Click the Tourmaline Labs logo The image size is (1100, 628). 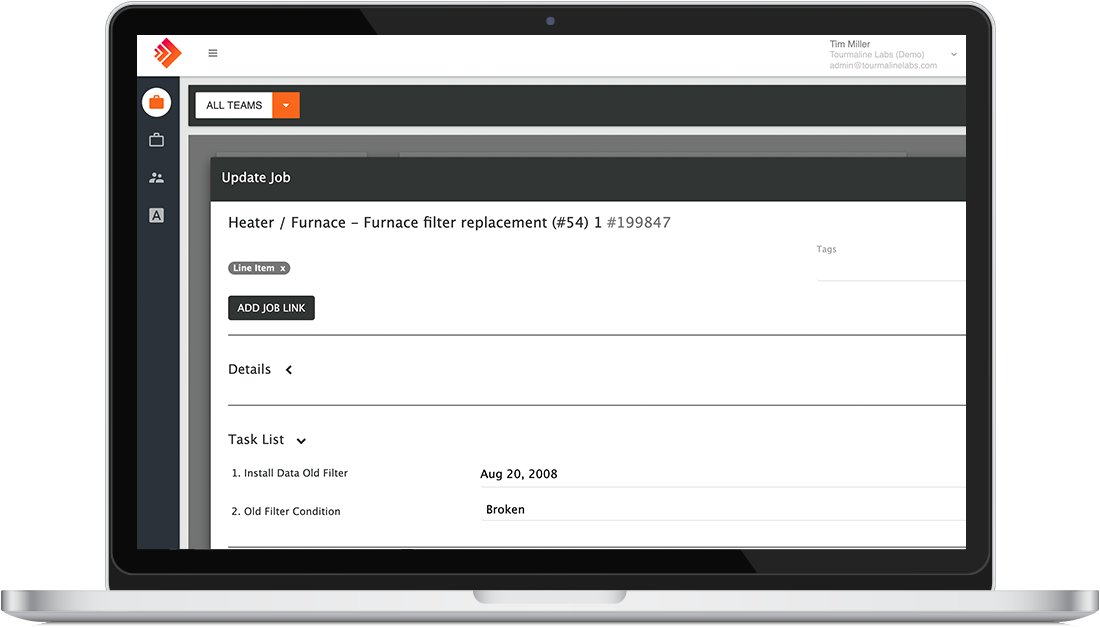(x=167, y=53)
